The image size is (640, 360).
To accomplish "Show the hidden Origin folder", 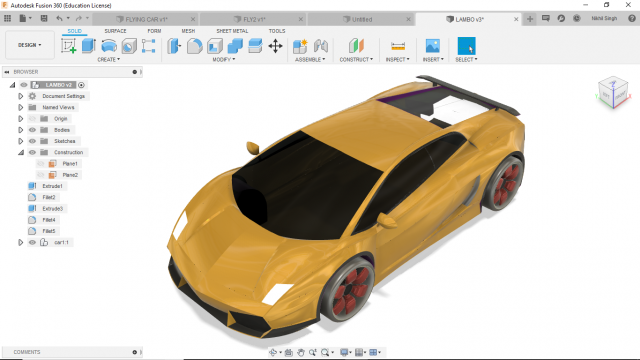I will pyautogui.click(x=32, y=119).
